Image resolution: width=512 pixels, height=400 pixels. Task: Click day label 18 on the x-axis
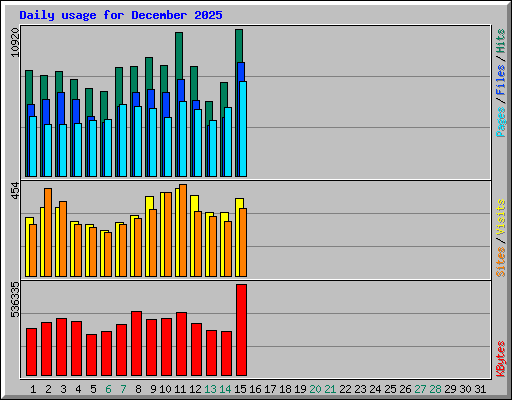coord(285,389)
